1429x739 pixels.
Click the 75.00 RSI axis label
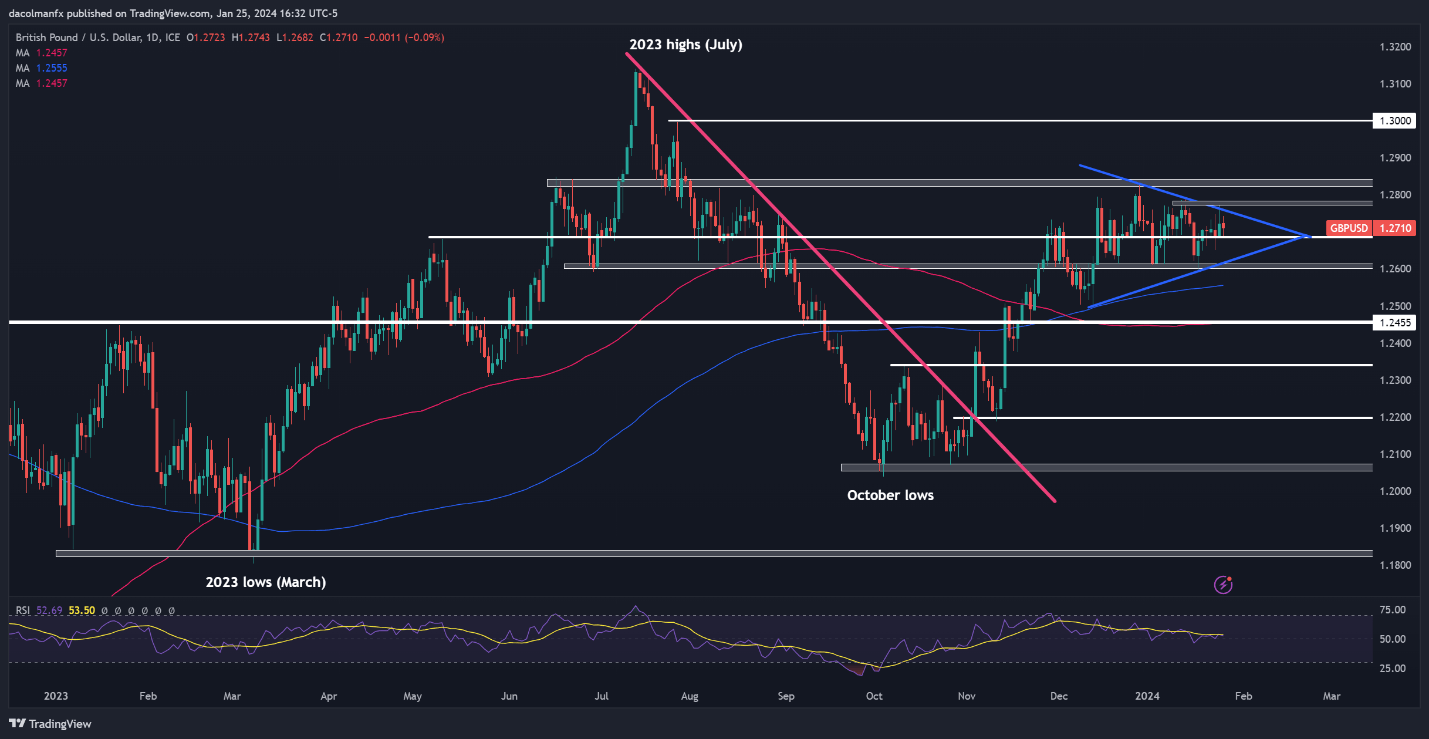[1394, 610]
